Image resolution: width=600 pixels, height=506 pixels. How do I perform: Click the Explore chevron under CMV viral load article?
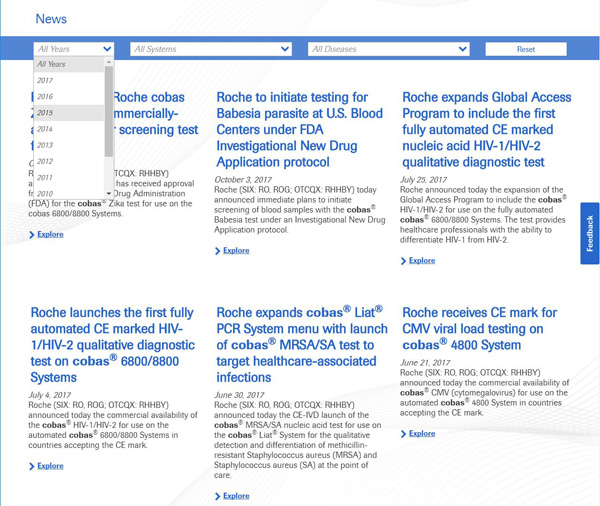(404, 434)
